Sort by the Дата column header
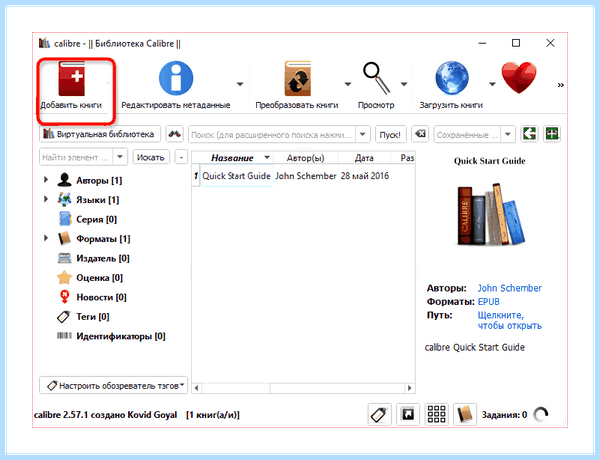 [x=364, y=158]
